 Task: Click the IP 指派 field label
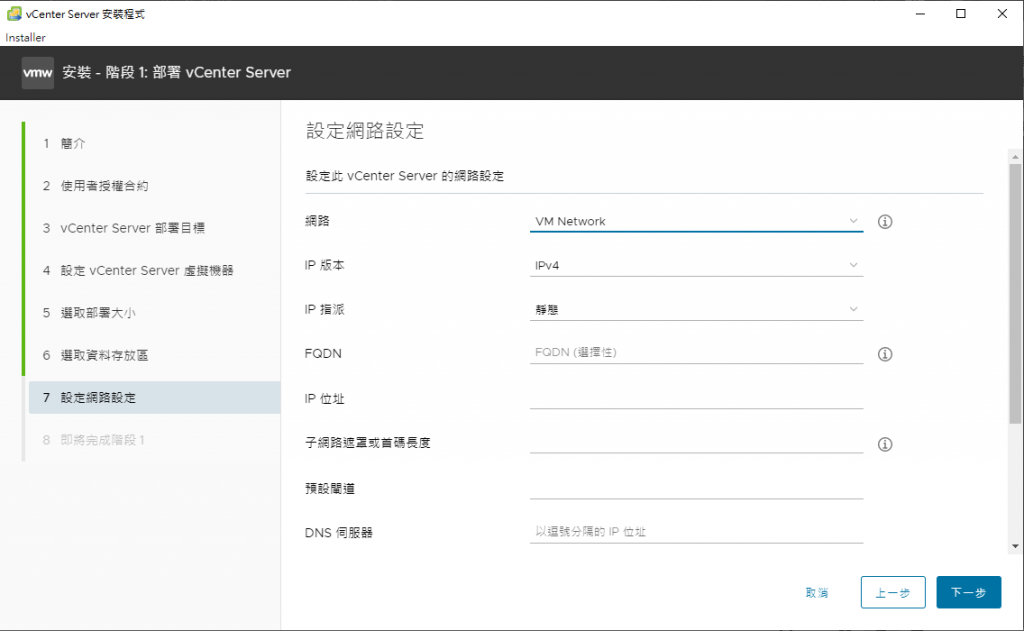coord(325,310)
